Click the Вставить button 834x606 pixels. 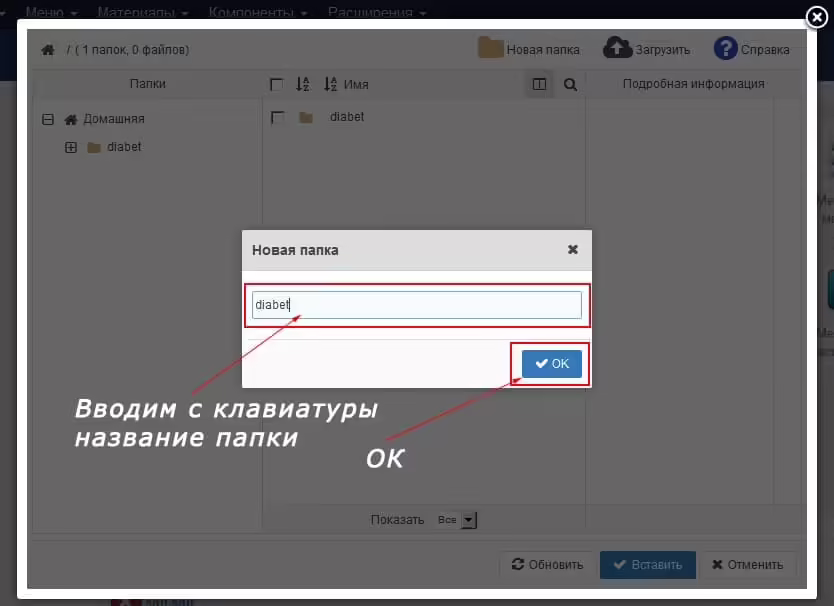pyautogui.click(x=648, y=565)
